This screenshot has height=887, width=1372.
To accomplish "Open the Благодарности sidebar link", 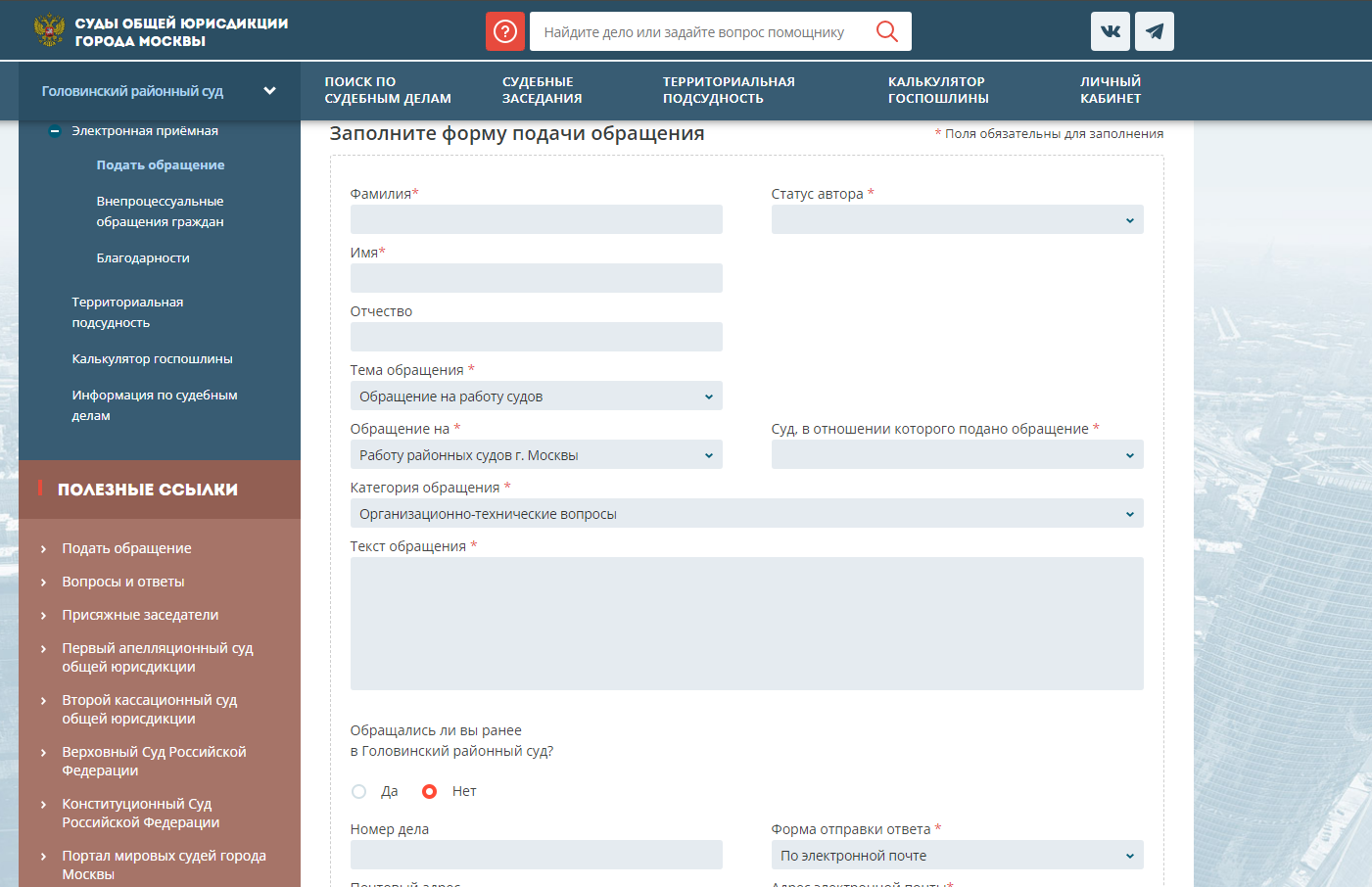I will 143,258.
